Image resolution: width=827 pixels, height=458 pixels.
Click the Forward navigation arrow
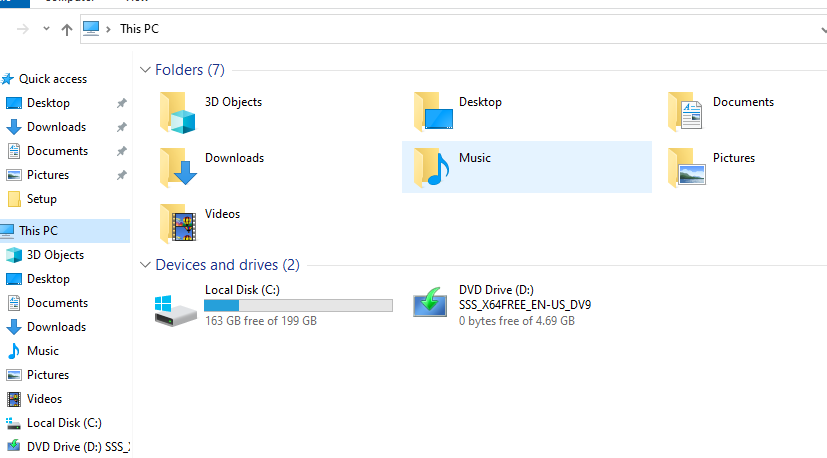coord(23,29)
